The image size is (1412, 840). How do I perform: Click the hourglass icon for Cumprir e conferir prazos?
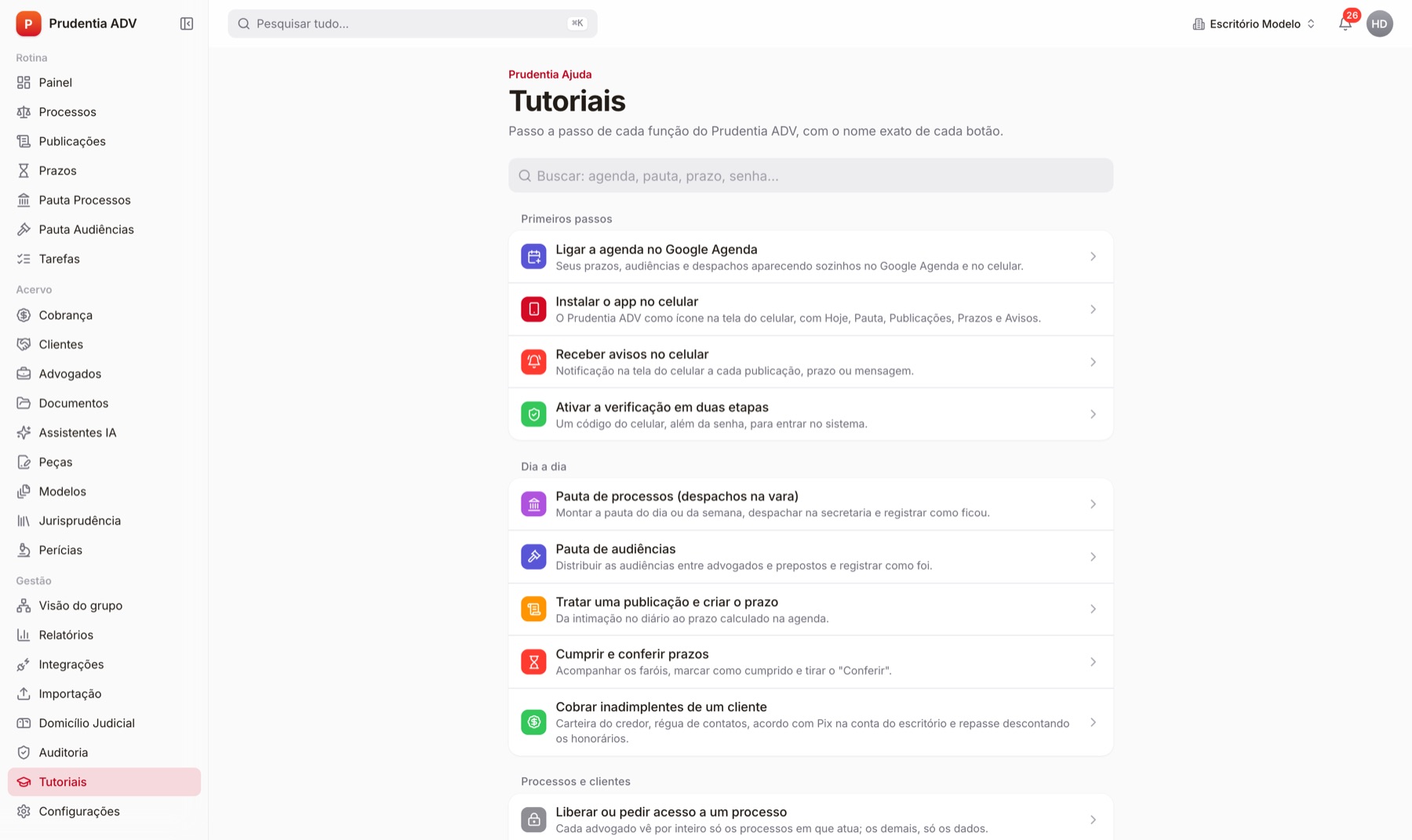(533, 662)
